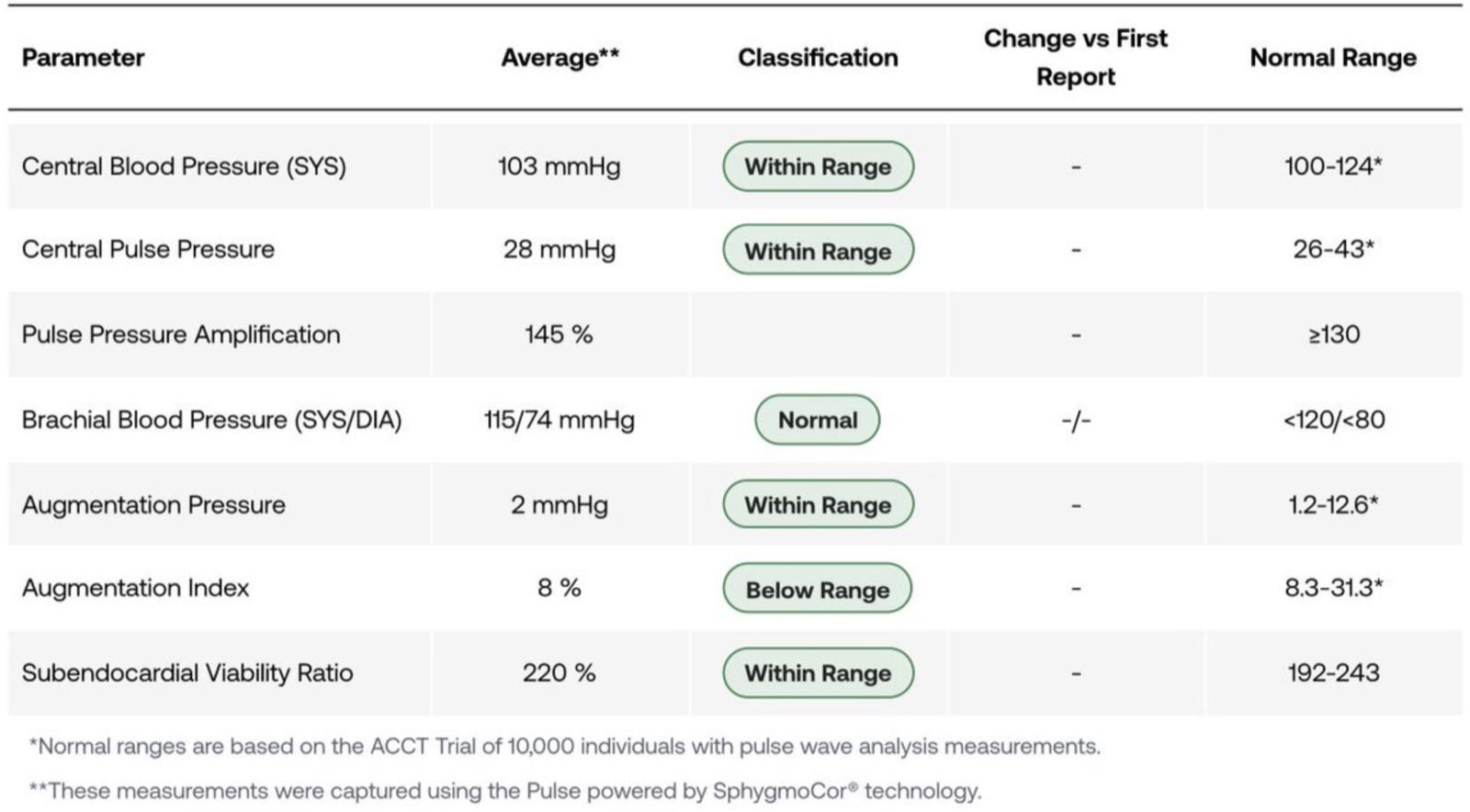Click the 192-243 normal range value

(x=1333, y=672)
